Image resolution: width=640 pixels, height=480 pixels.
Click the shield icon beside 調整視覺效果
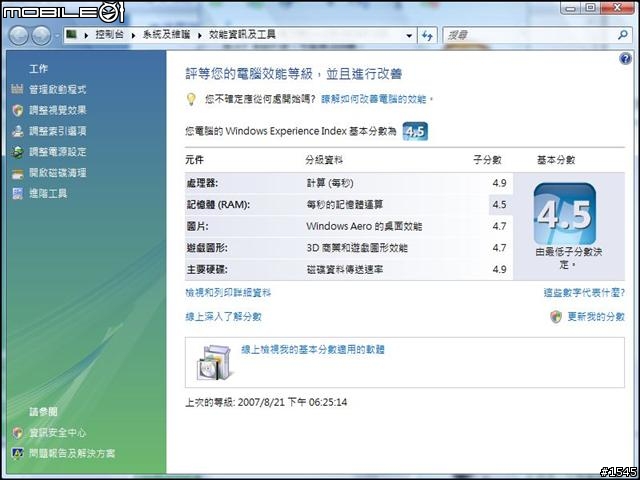pos(17,110)
